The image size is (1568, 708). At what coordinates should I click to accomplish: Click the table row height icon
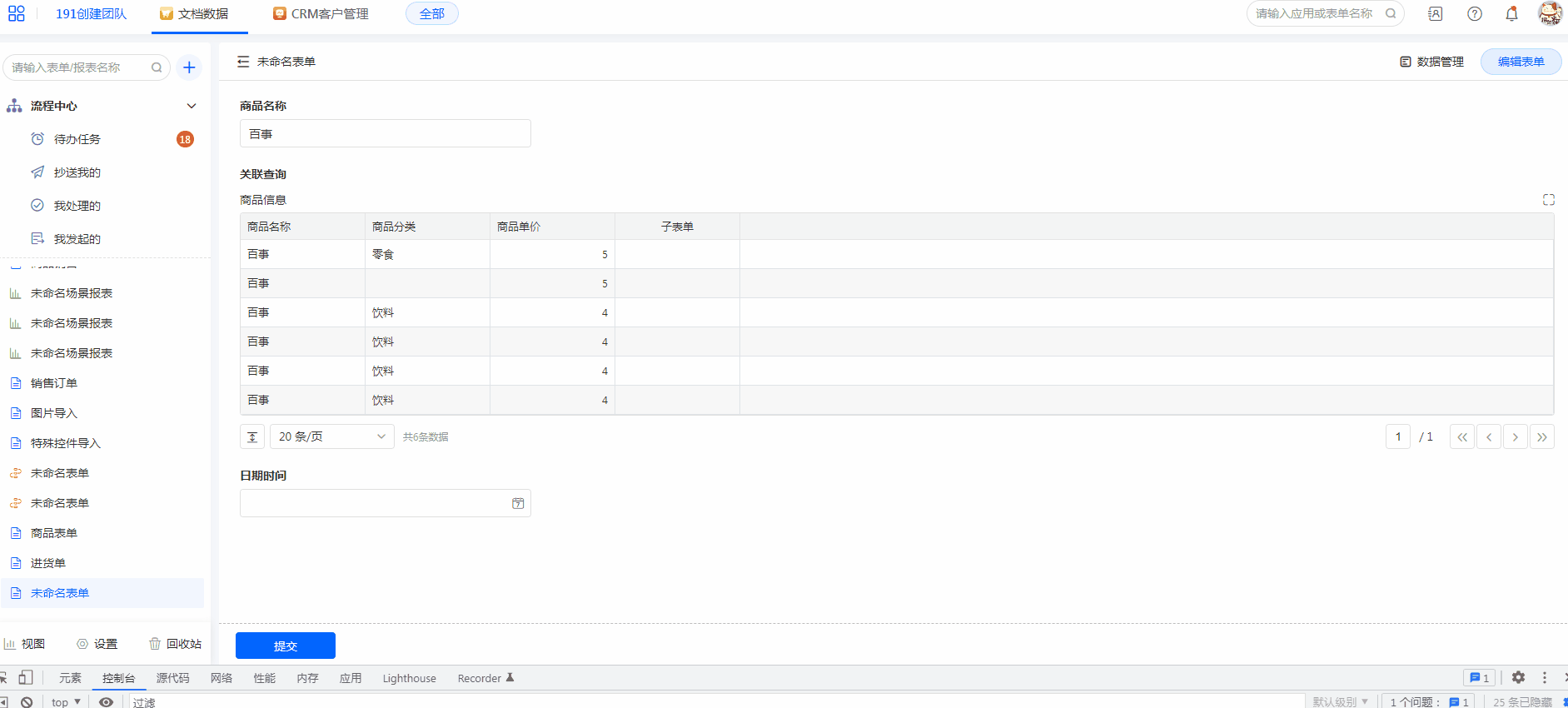pos(252,436)
